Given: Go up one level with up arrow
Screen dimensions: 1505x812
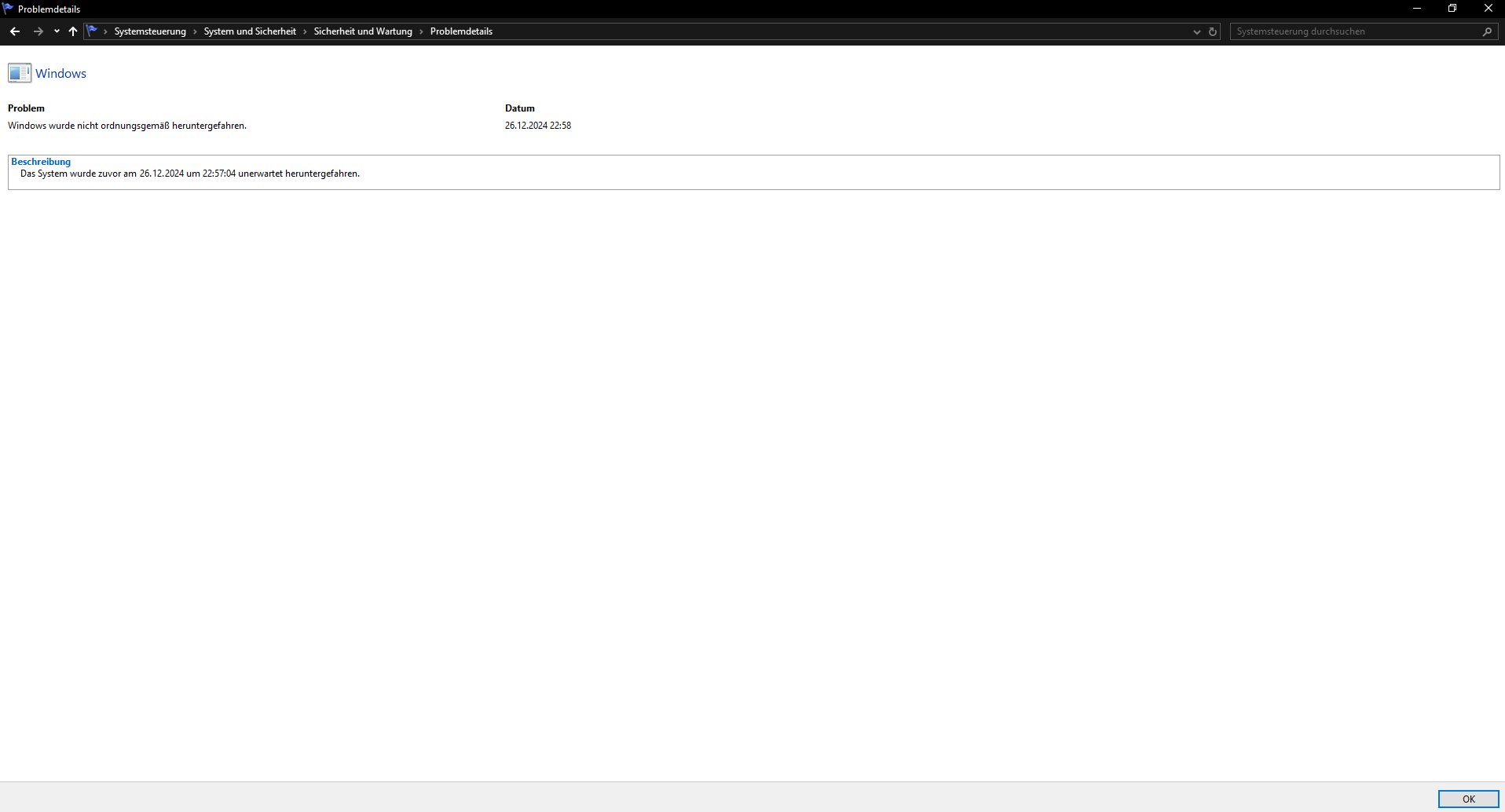Looking at the screenshot, I should (73, 31).
